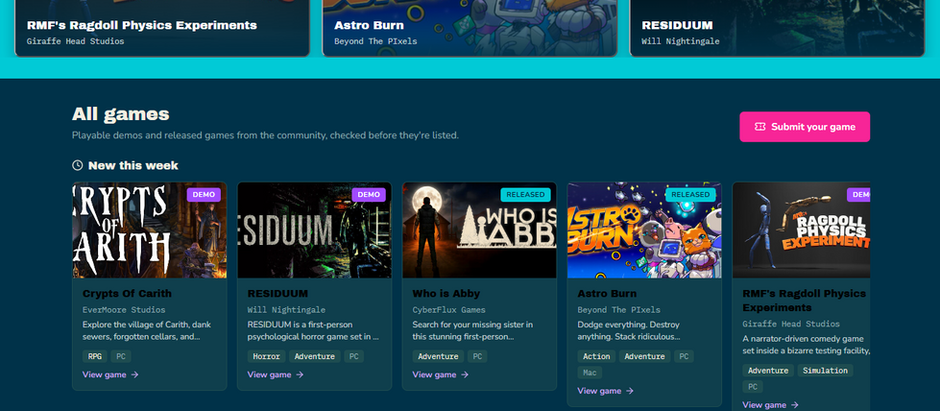Select the Action tag on Astro Burn
The height and width of the screenshot is (411, 940).
coord(596,356)
